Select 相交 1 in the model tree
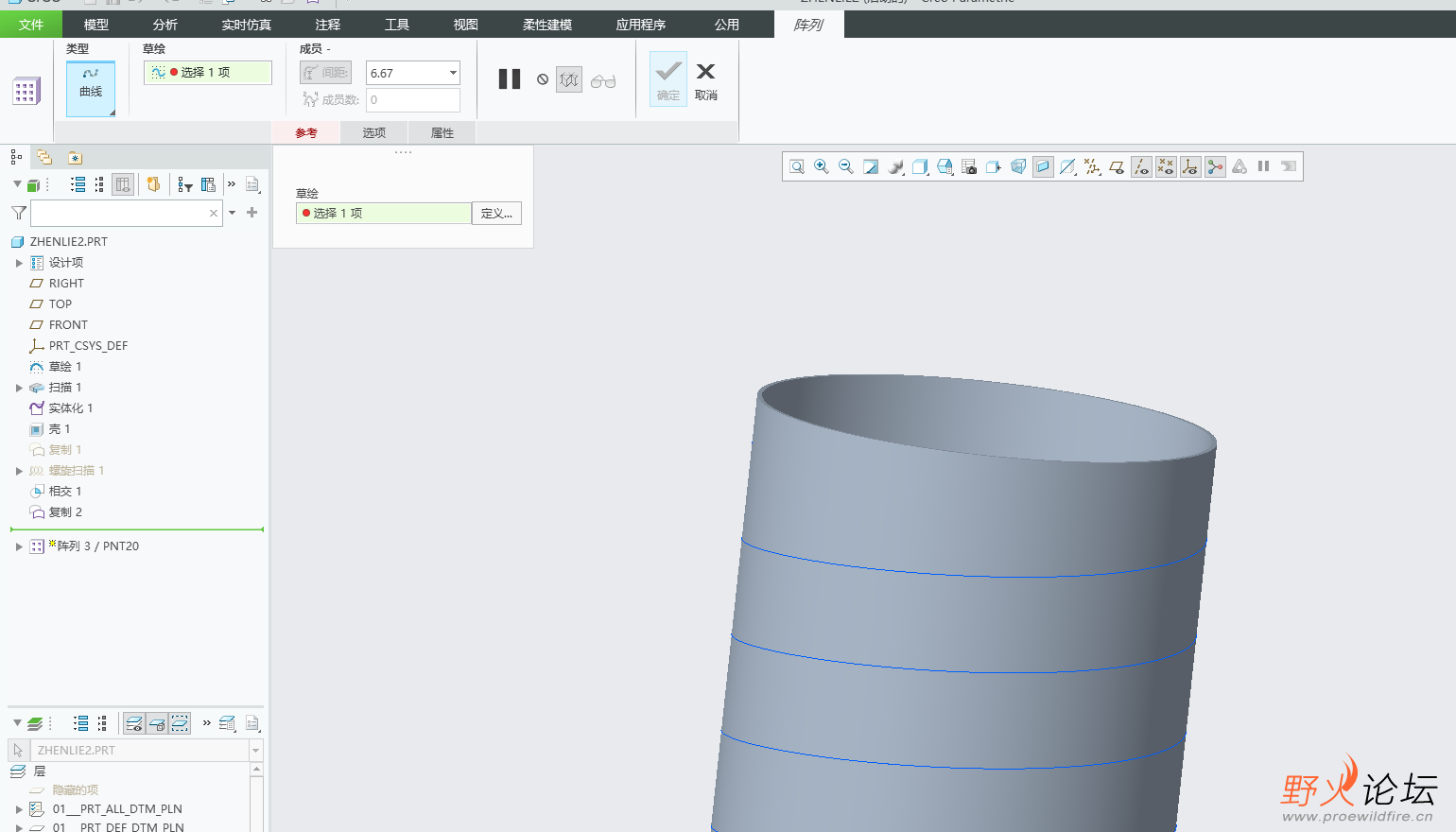The height and width of the screenshot is (832, 1456). [65, 492]
